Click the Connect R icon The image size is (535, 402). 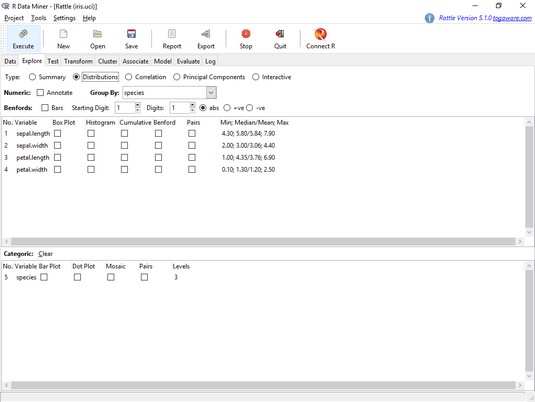point(320,39)
